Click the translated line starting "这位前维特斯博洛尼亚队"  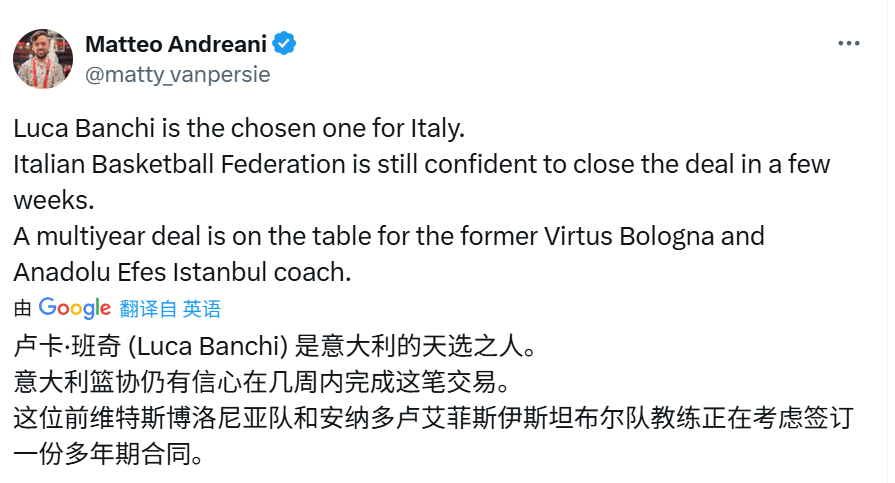(x=432, y=418)
